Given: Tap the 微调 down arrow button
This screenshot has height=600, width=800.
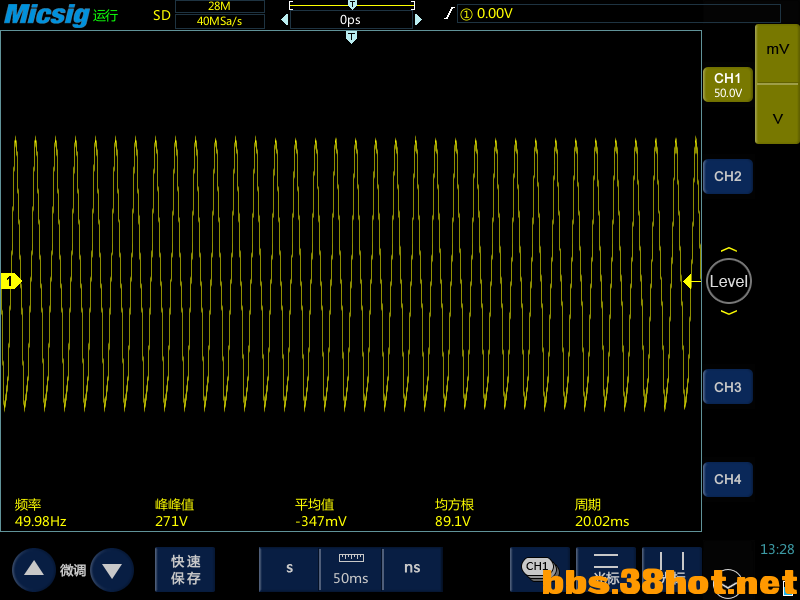Looking at the screenshot, I should pyautogui.click(x=112, y=569).
